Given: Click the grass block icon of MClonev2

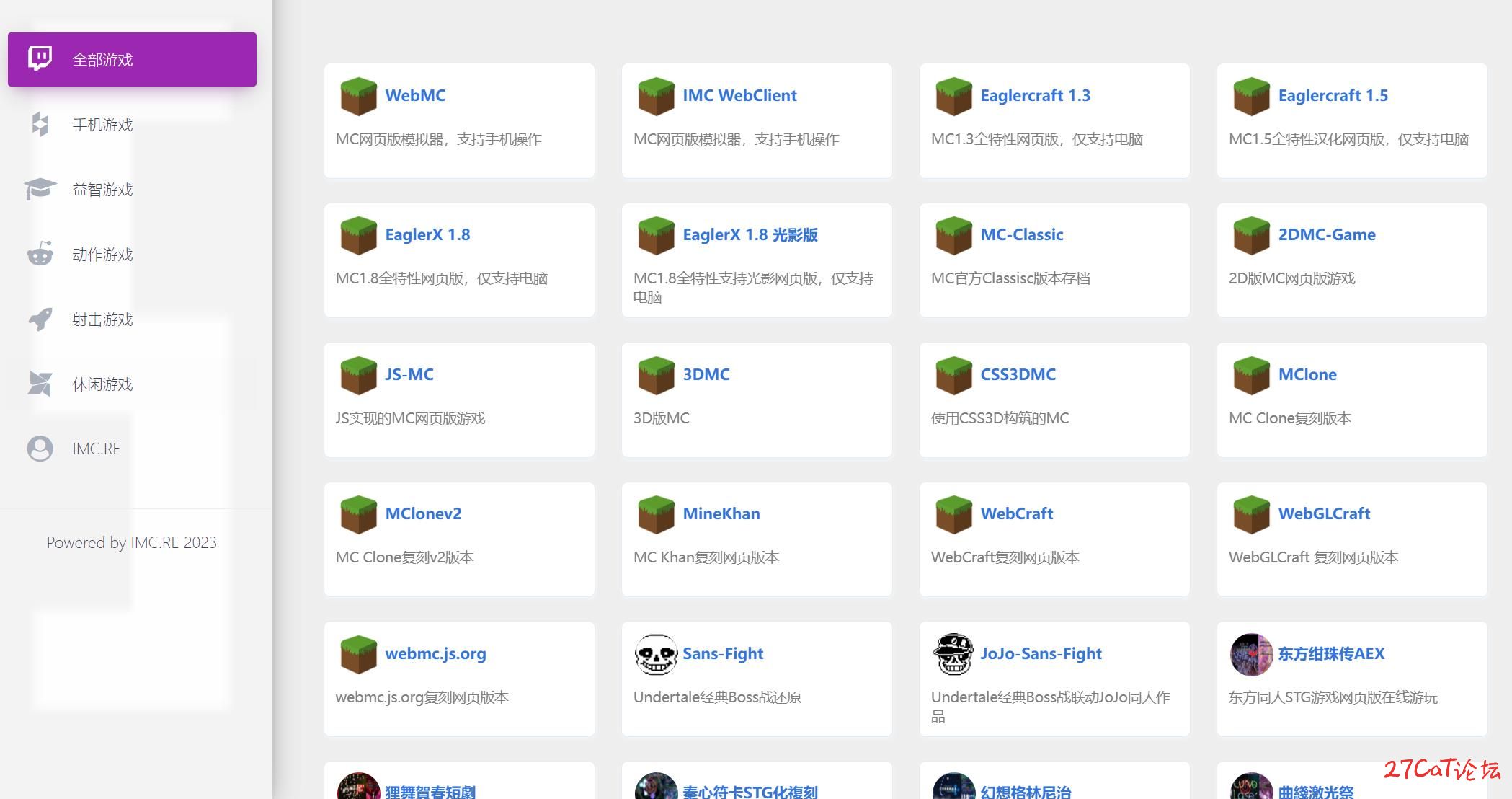Looking at the screenshot, I should point(358,514).
